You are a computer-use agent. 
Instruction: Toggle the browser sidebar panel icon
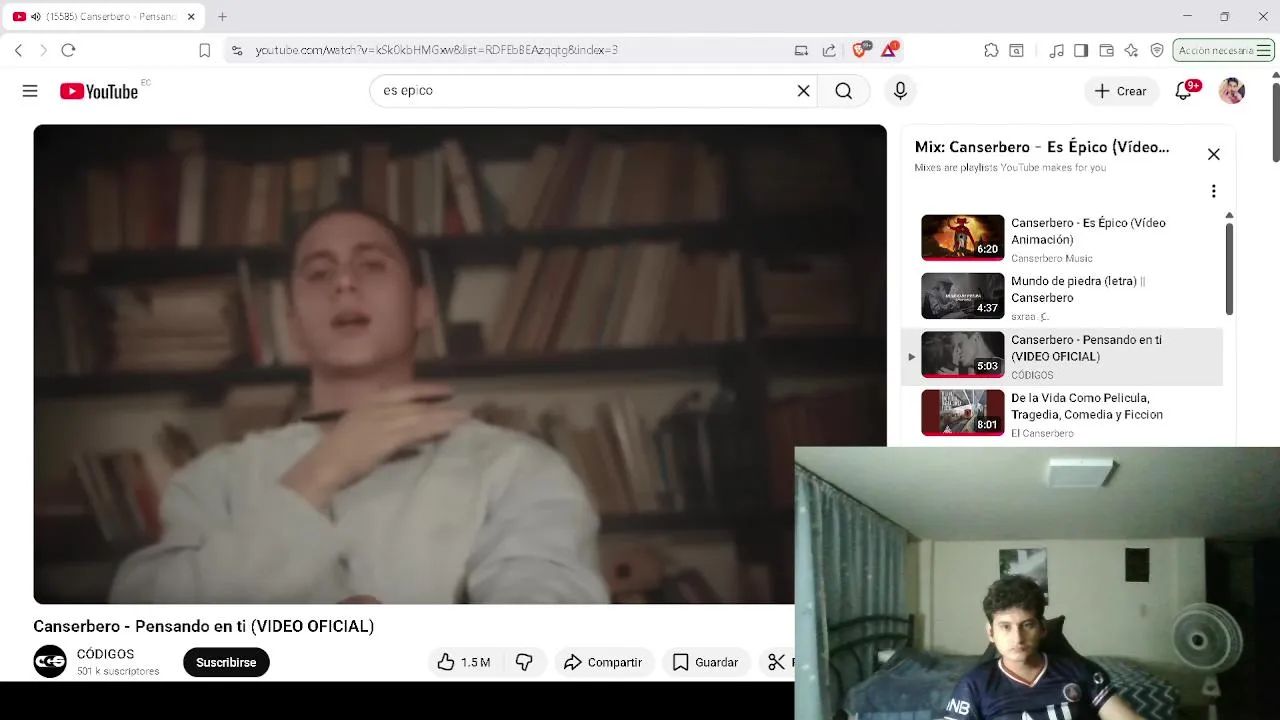click(1081, 50)
